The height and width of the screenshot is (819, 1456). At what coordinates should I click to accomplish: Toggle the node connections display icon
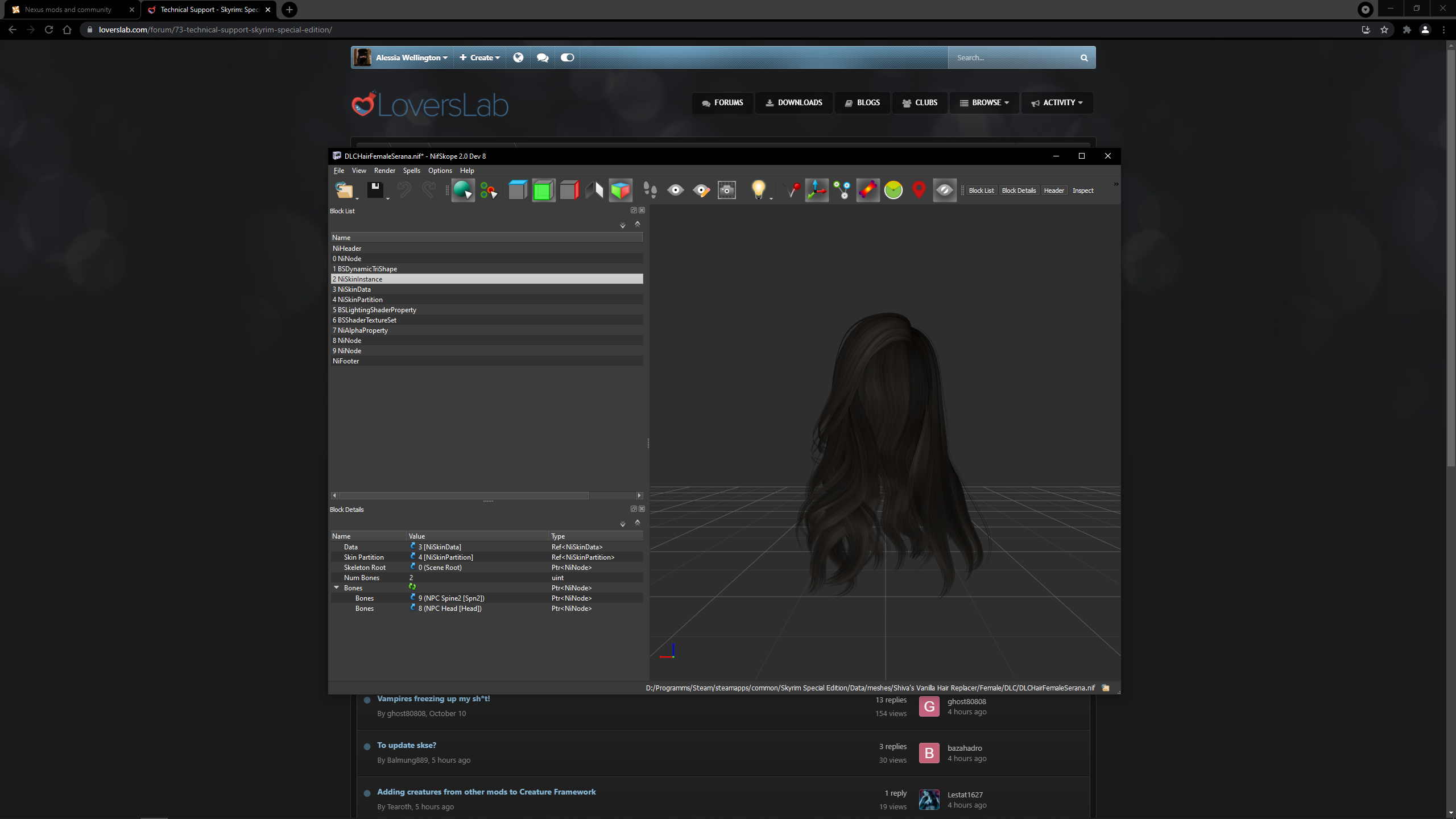click(842, 190)
